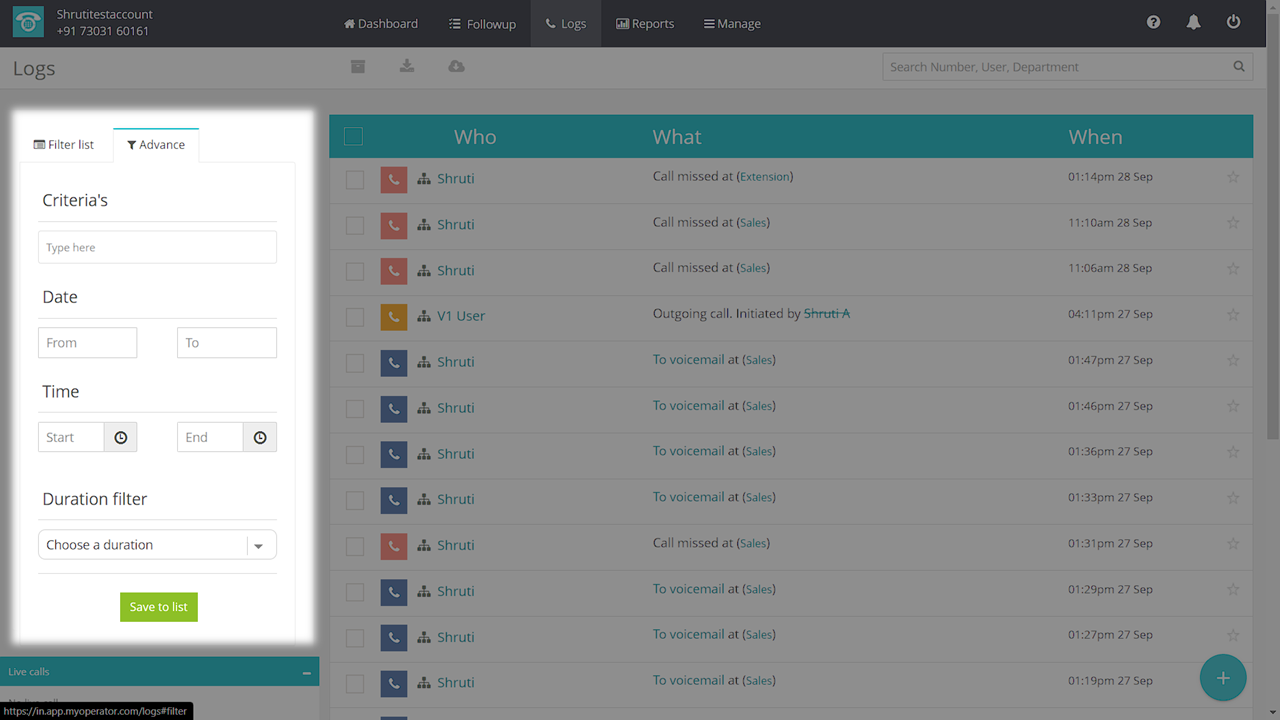This screenshot has height=720, width=1280.
Task: Click the archive box icon in toolbar
Action: 357,66
